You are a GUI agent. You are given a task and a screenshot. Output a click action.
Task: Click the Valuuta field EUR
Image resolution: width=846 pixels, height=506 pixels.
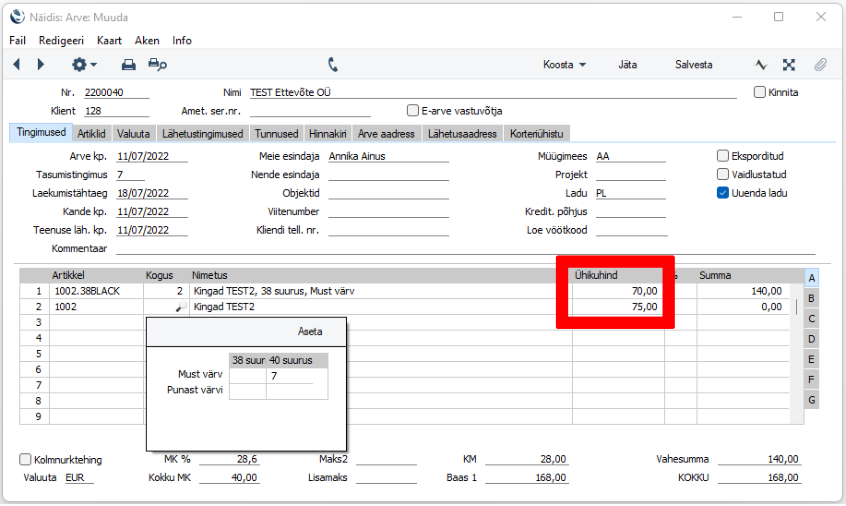79,477
